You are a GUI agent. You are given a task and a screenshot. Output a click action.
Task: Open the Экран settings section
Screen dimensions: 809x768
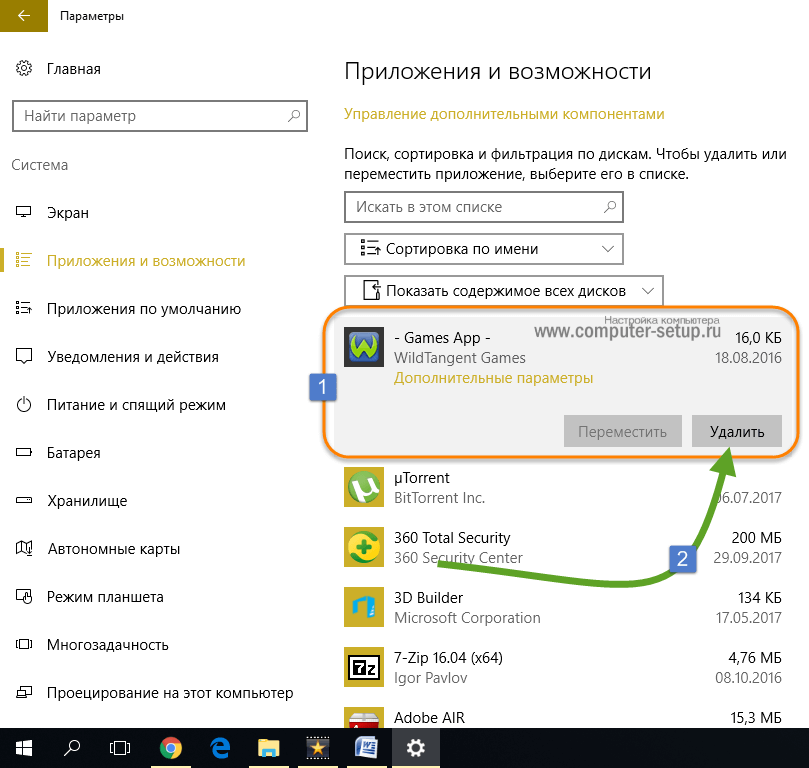(68, 213)
